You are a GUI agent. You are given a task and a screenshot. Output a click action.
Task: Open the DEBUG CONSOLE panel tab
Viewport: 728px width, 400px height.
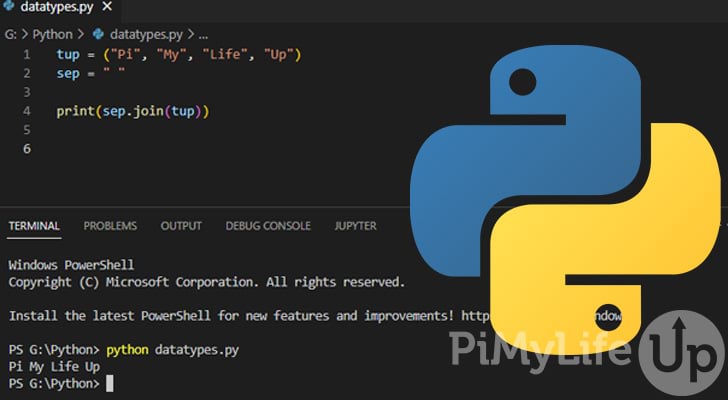(268, 226)
